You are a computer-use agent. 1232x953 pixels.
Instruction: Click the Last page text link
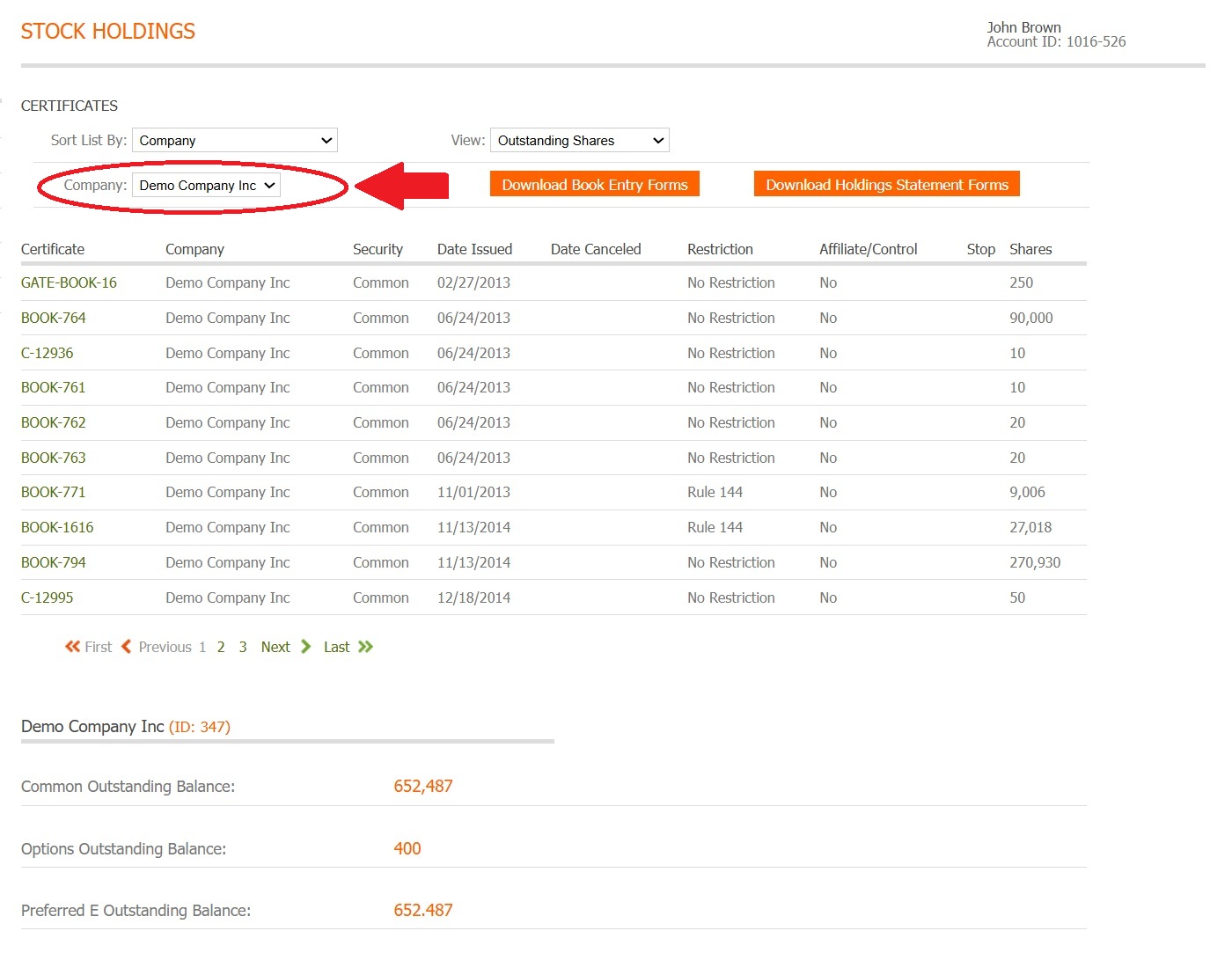[x=336, y=648]
